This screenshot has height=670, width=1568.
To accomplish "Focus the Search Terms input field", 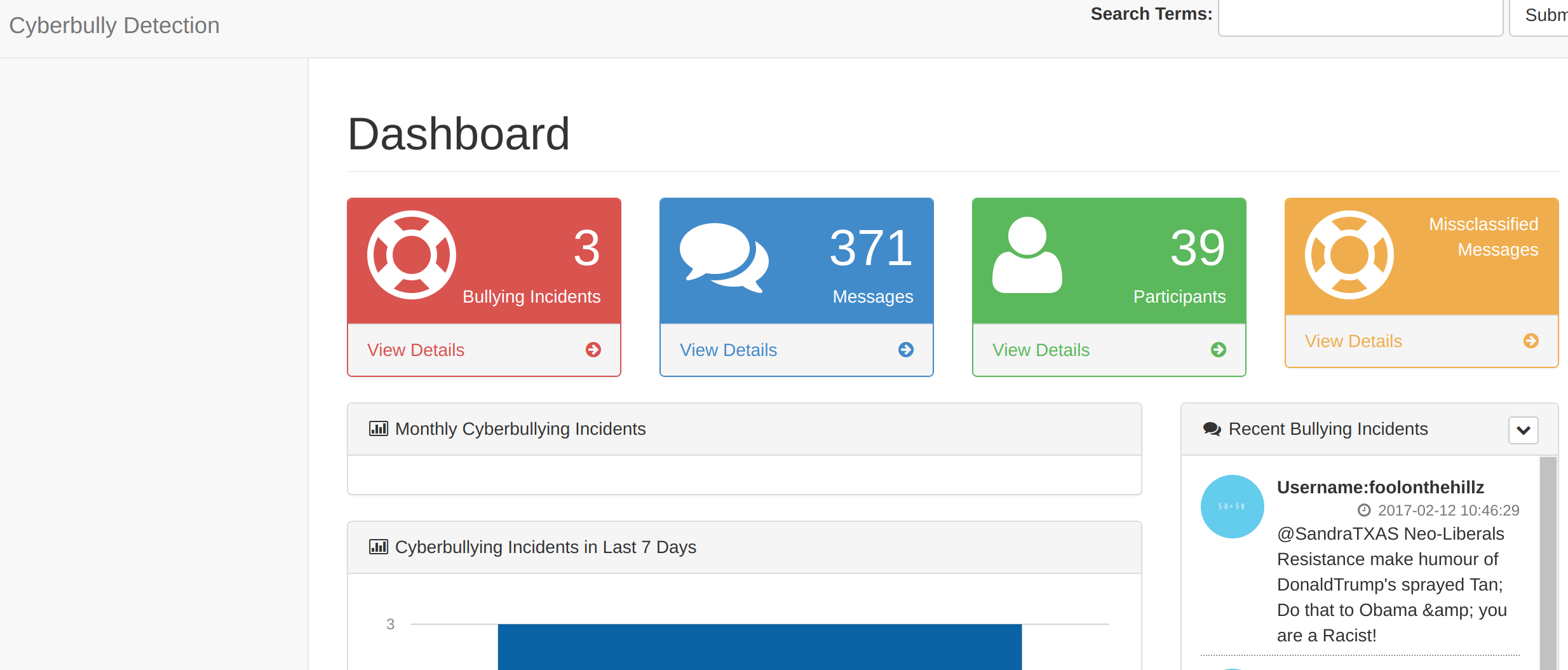I will tap(1360, 17).
